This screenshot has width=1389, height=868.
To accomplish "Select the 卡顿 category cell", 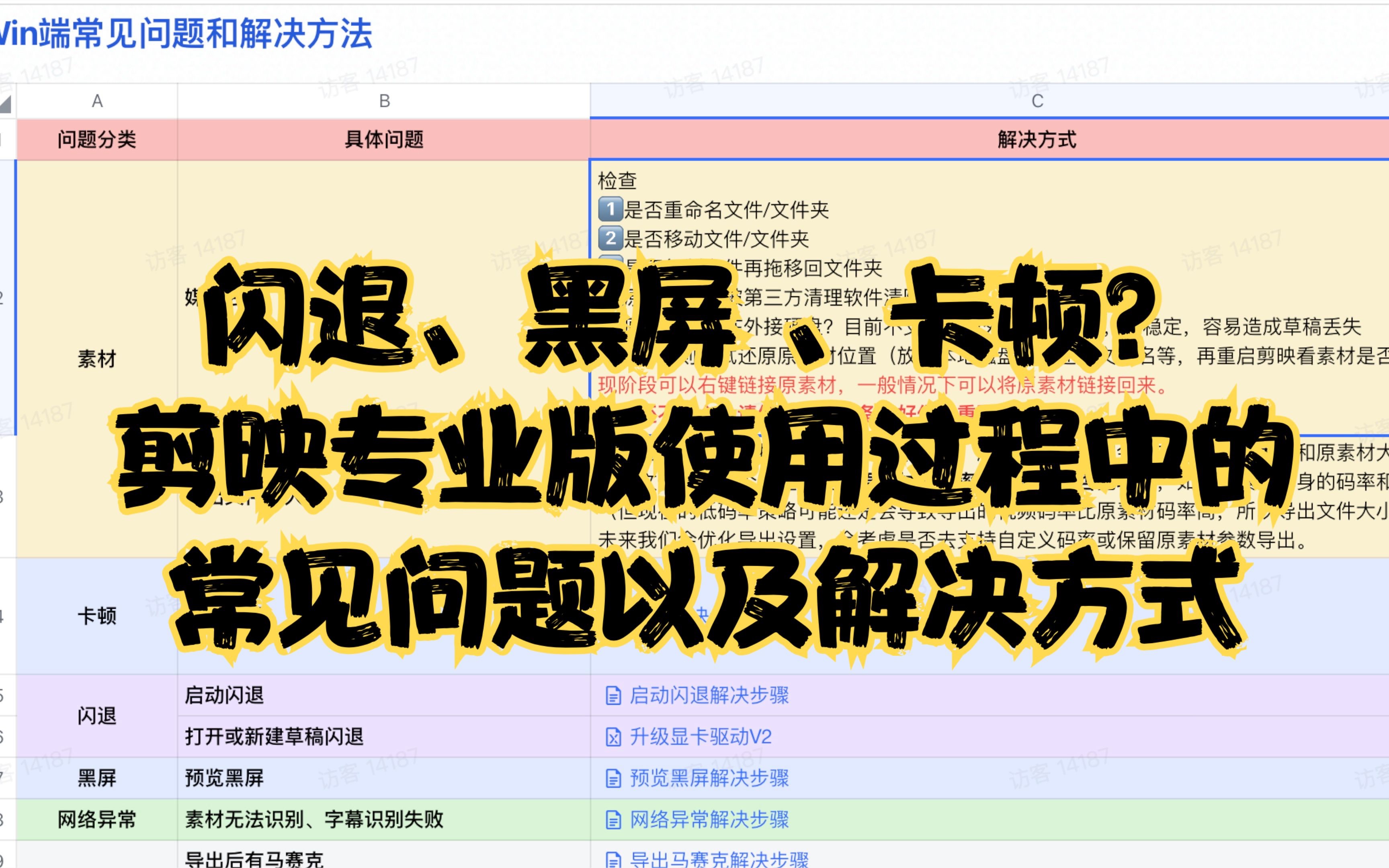I will 97,616.
